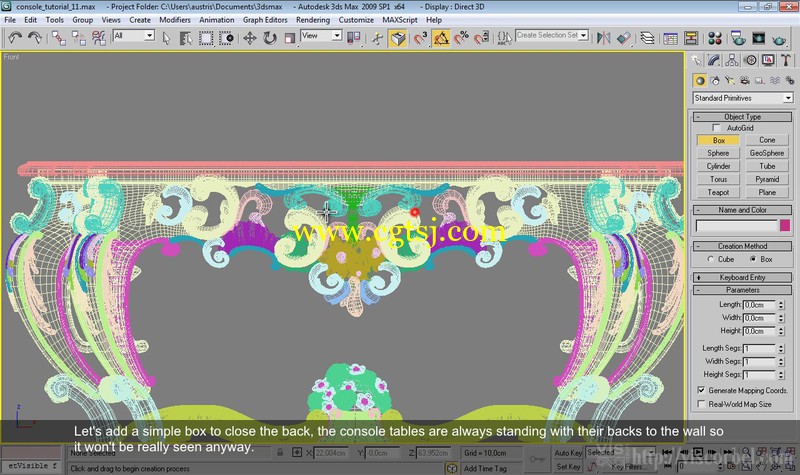Switch to the Motion panel tab
The width and height of the screenshot is (800, 475).
tap(750, 60)
